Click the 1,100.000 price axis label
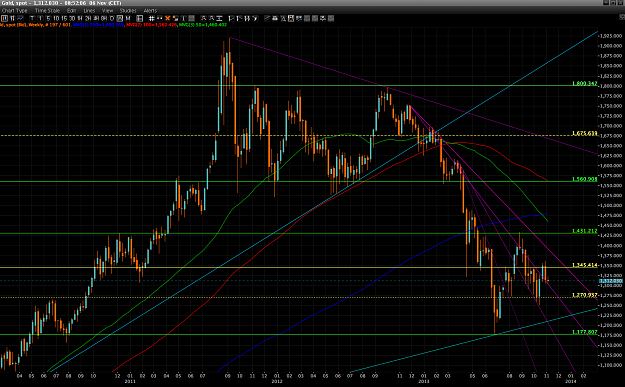Viewport: 625px width, 387px height. 611,365
